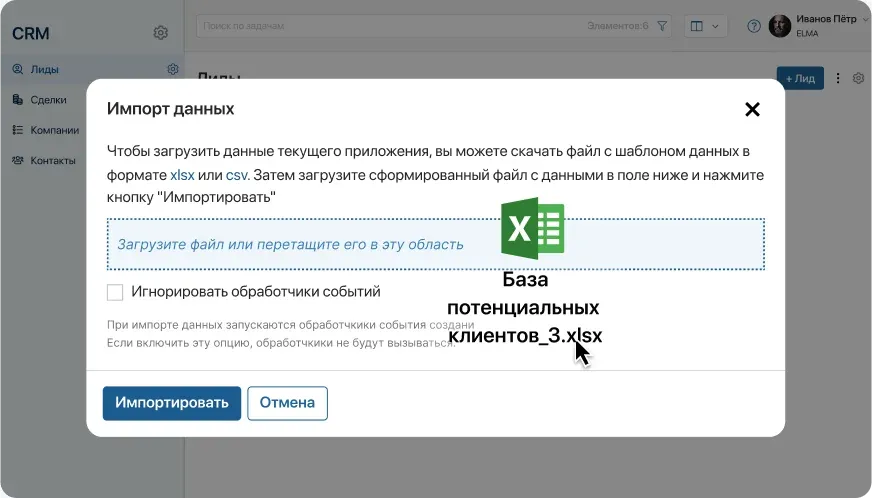Click the user avatar picture
This screenshot has width=872, height=498.
click(780, 26)
